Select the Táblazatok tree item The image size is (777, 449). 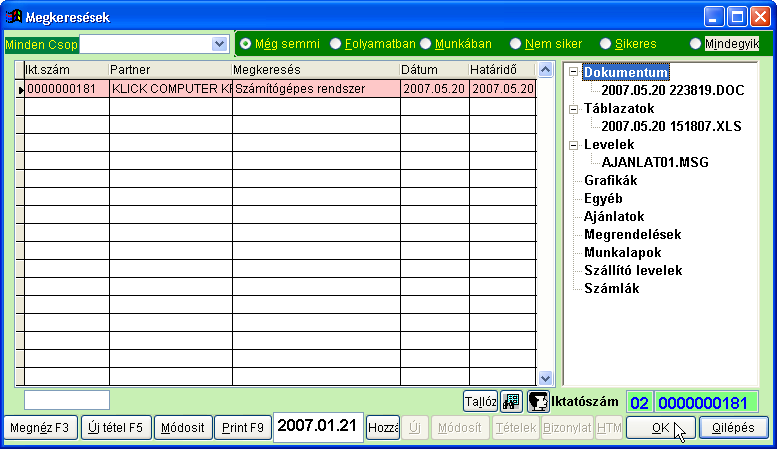pyautogui.click(x=619, y=109)
